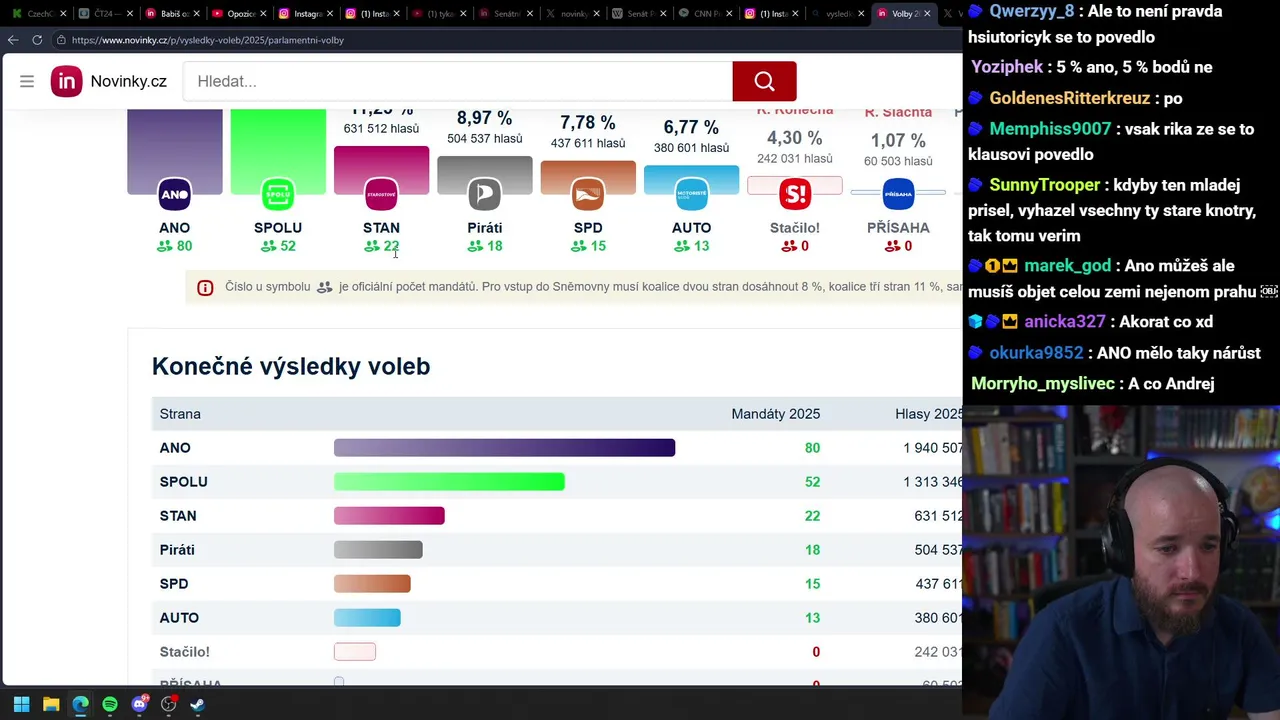Image resolution: width=1280 pixels, height=720 pixels.
Task: Click the red info icon in the notice
Action: [205, 288]
